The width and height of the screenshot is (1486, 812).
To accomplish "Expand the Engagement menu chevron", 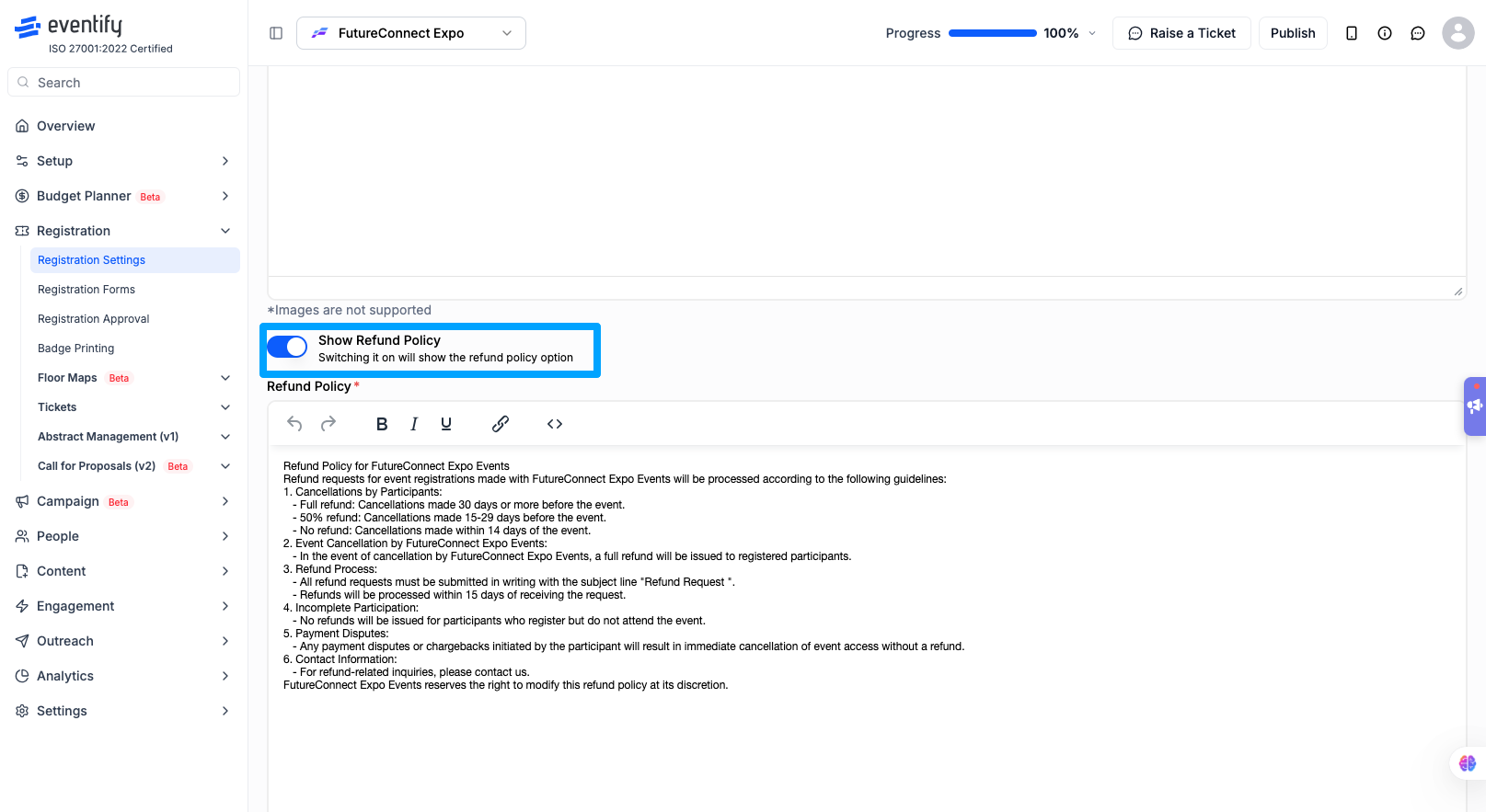I will coord(225,606).
